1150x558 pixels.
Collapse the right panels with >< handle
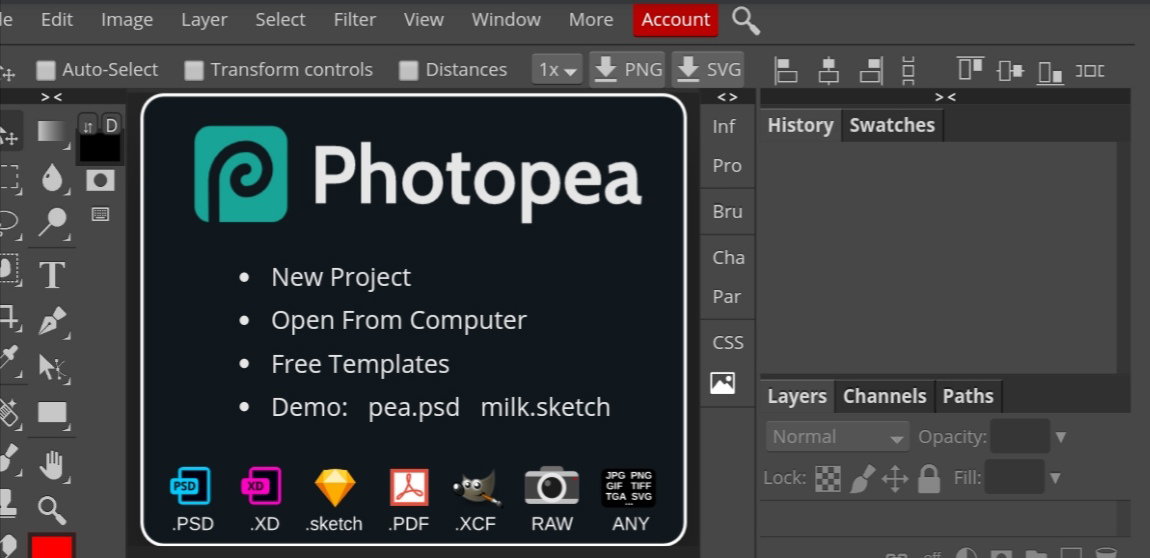(945, 97)
